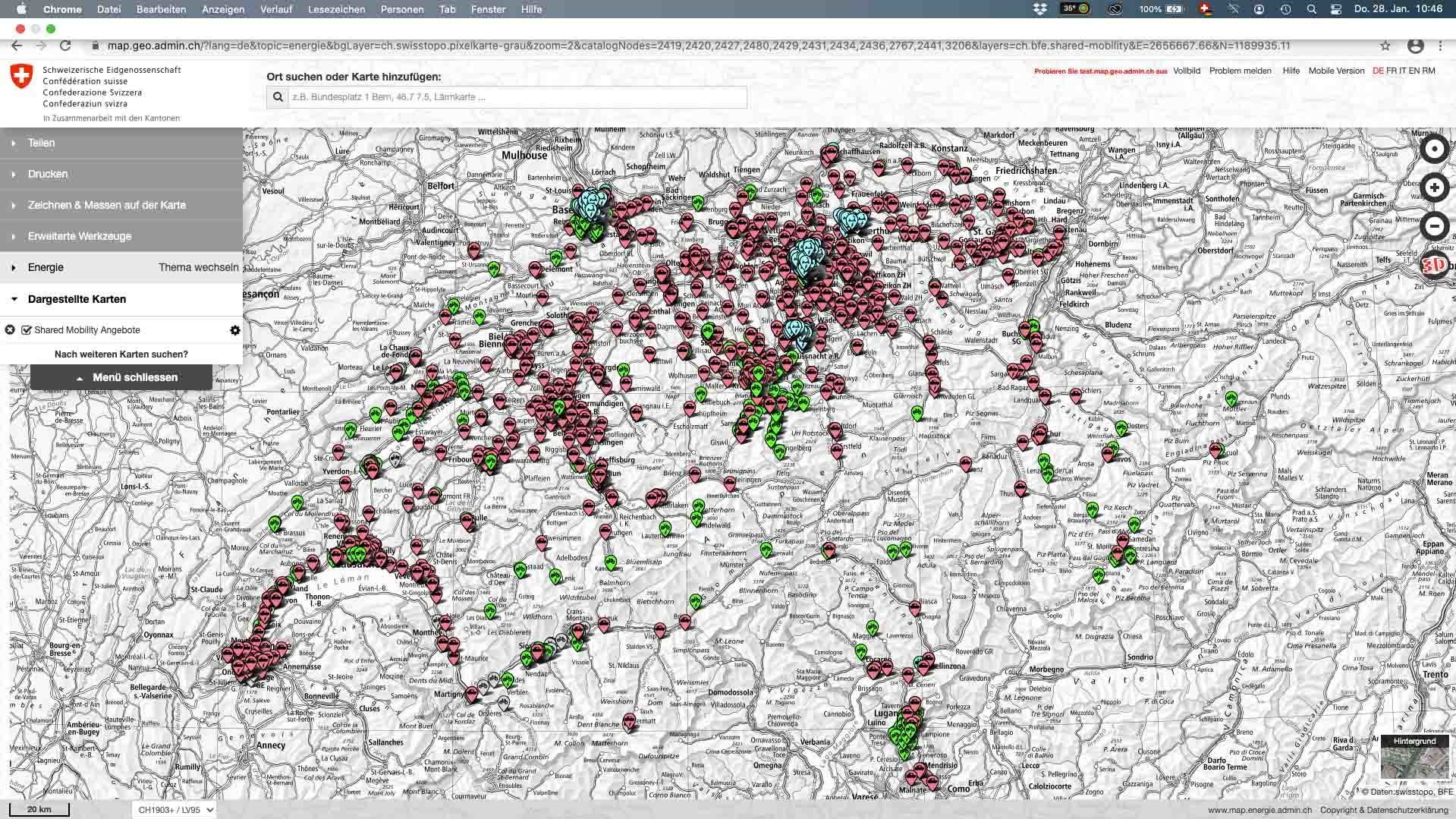Image resolution: width=1456 pixels, height=819 pixels.
Task: Collapse the Dargestellte Karten section
Action: [x=121, y=299]
